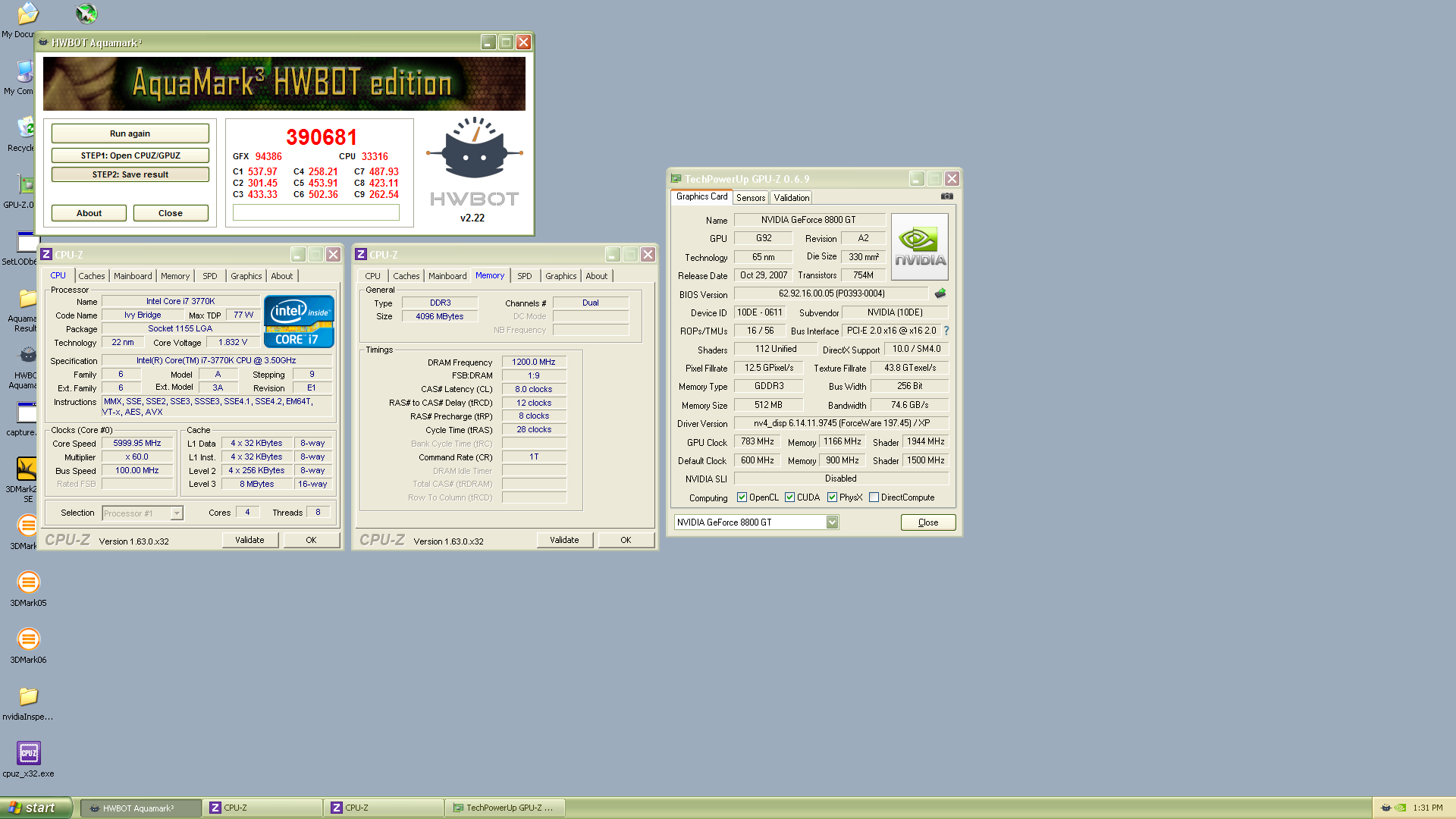The height and width of the screenshot is (819, 1456).
Task: Open Mainboard tab in left CPU-Z window
Action: point(133,276)
